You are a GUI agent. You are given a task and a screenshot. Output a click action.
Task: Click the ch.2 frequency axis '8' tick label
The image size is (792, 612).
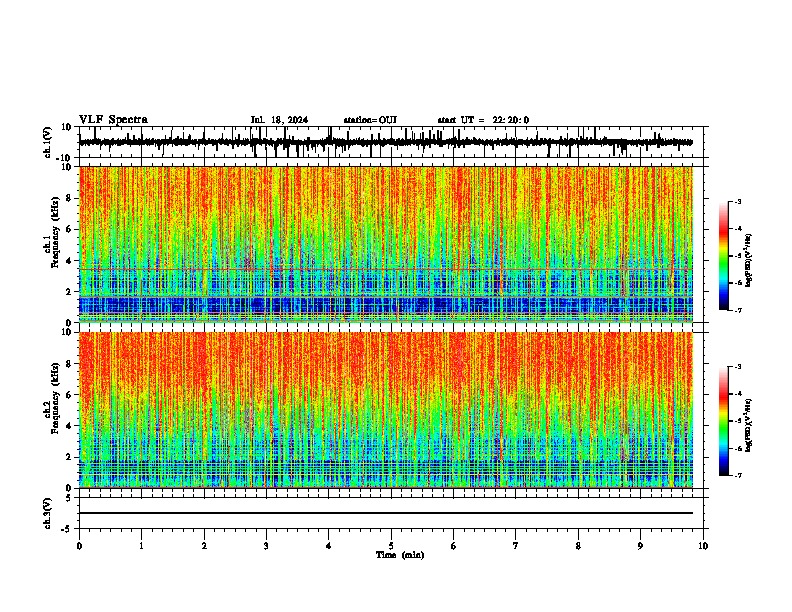[69, 364]
